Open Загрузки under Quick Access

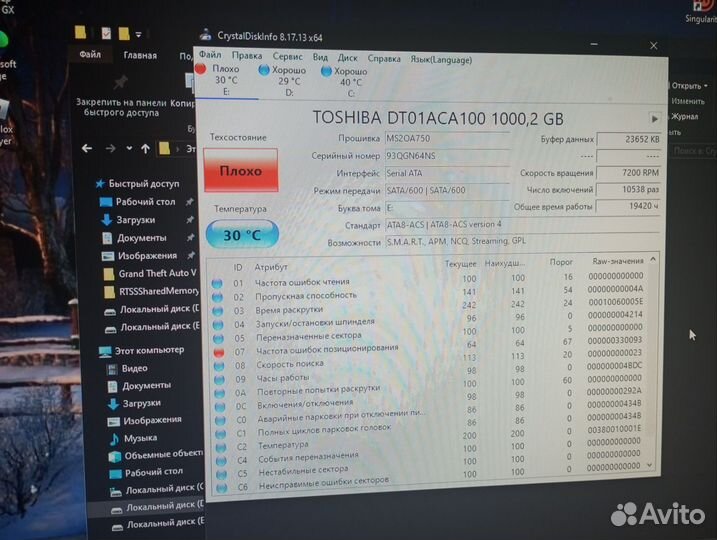point(128,220)
